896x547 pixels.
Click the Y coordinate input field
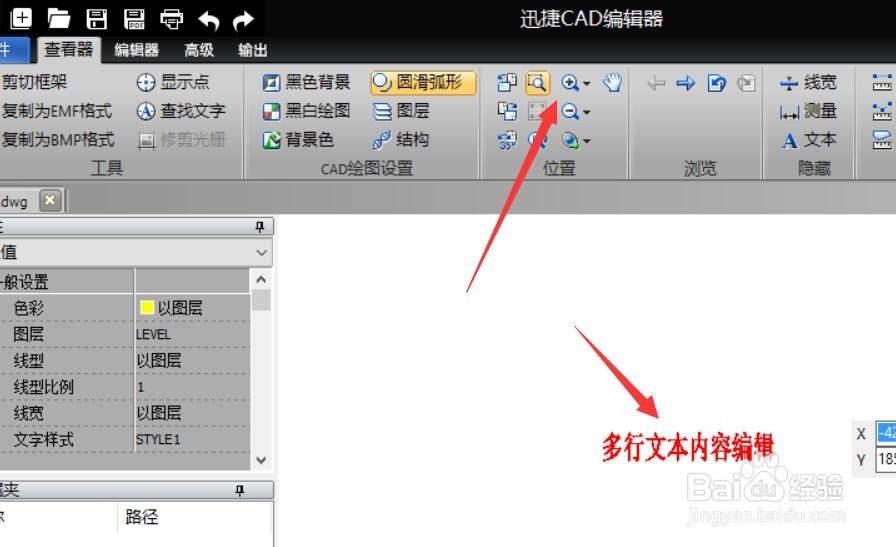pyautogui.click(x=886, y=460)
